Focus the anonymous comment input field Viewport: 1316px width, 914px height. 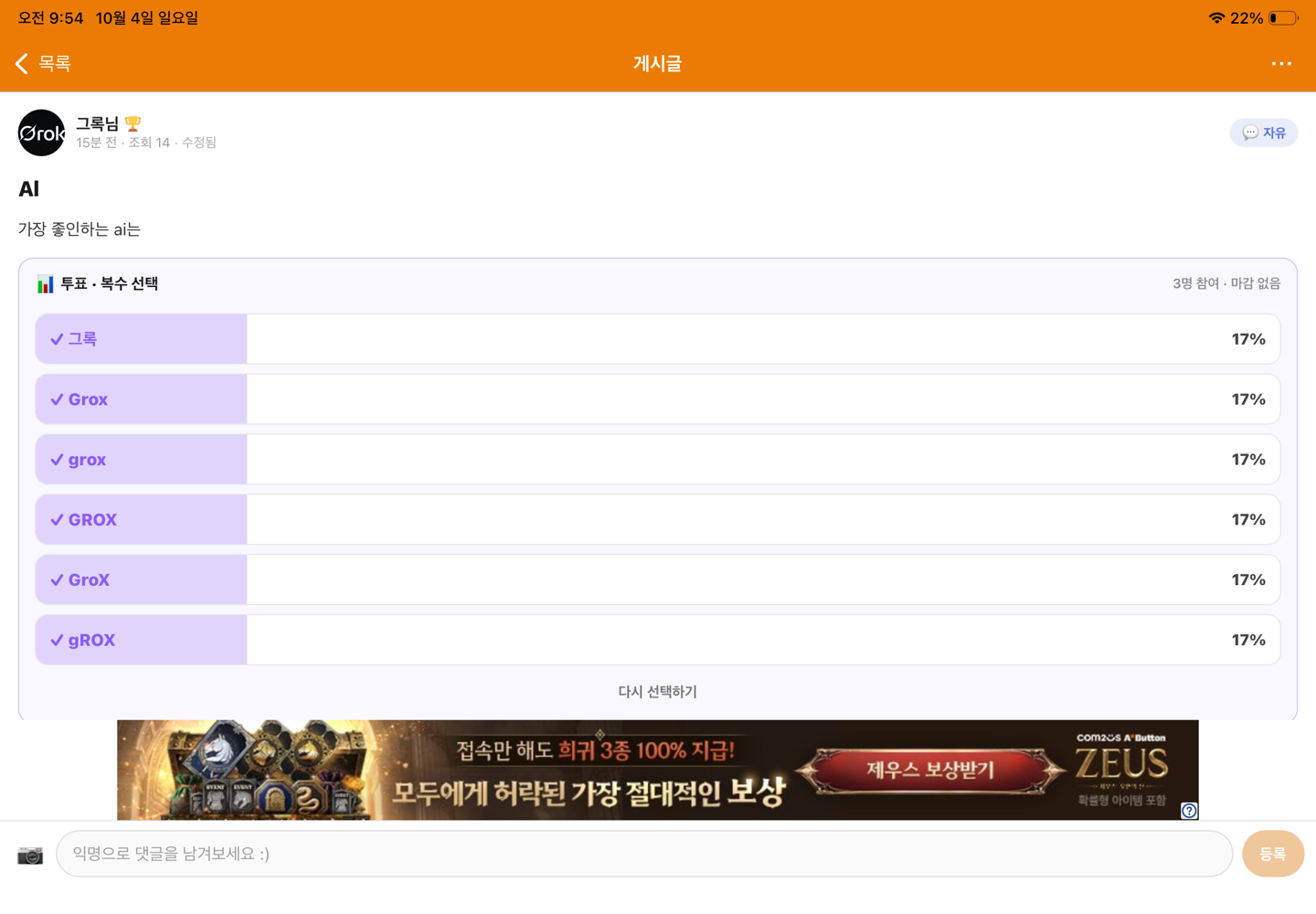[x=644, y=854]
